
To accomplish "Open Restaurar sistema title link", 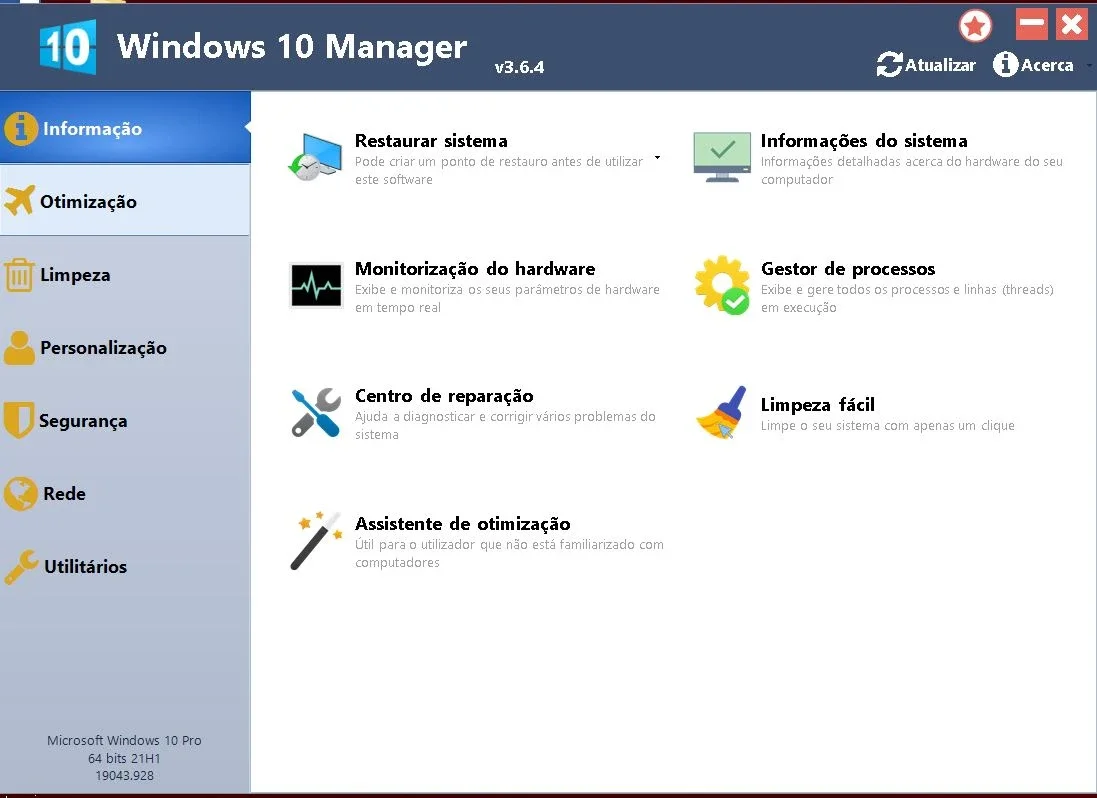I will tap(431, 141).
